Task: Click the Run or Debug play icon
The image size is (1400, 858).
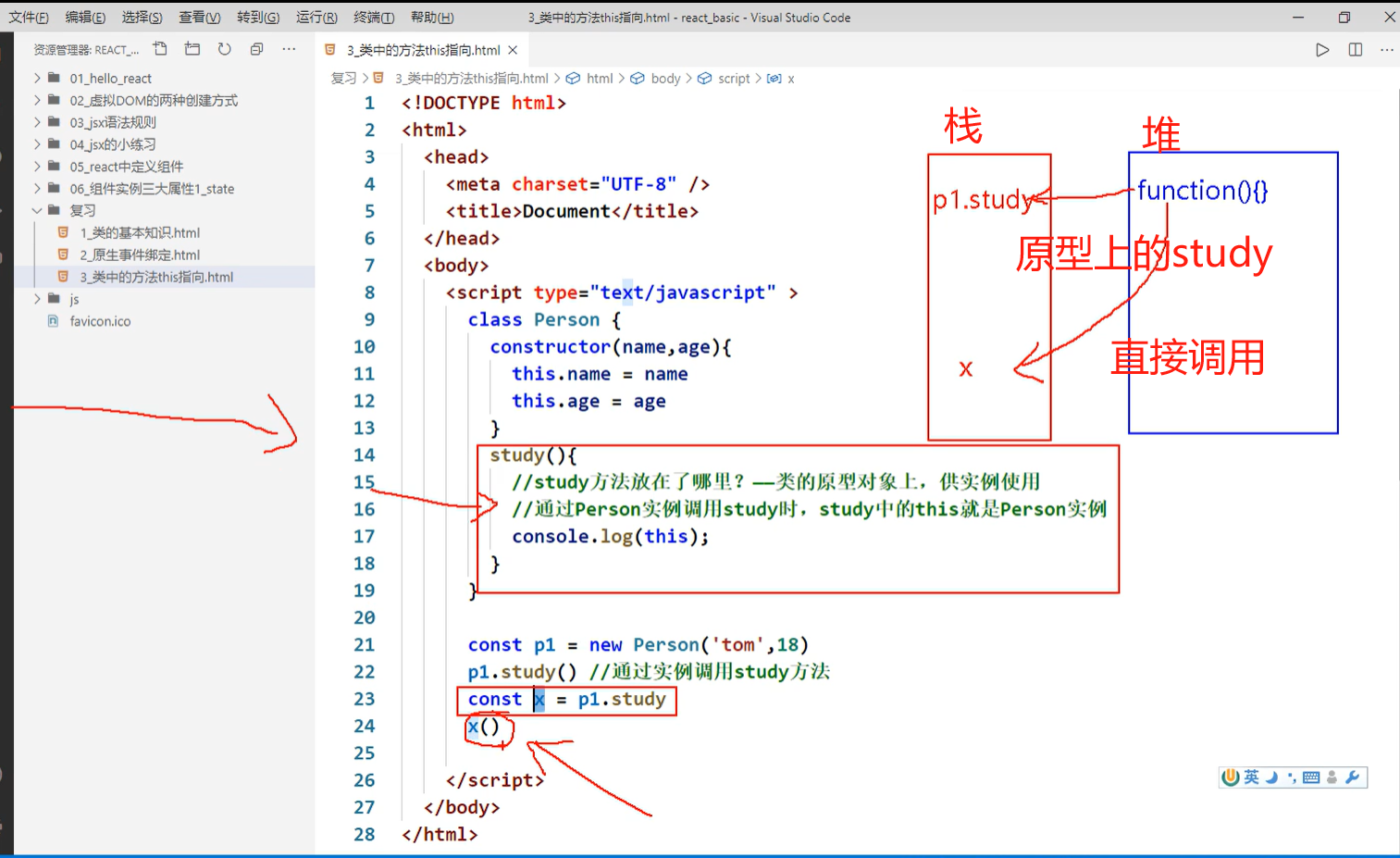Action: point(1322,50)
